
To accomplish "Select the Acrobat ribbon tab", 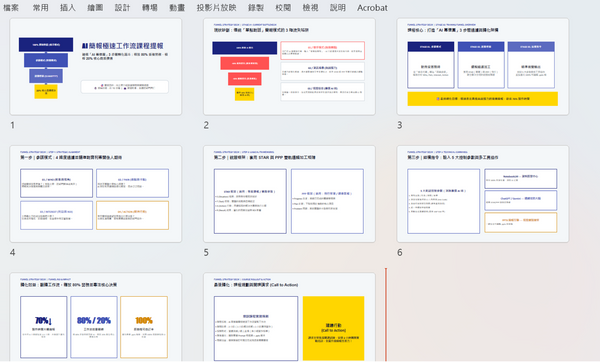I will 372,8.
